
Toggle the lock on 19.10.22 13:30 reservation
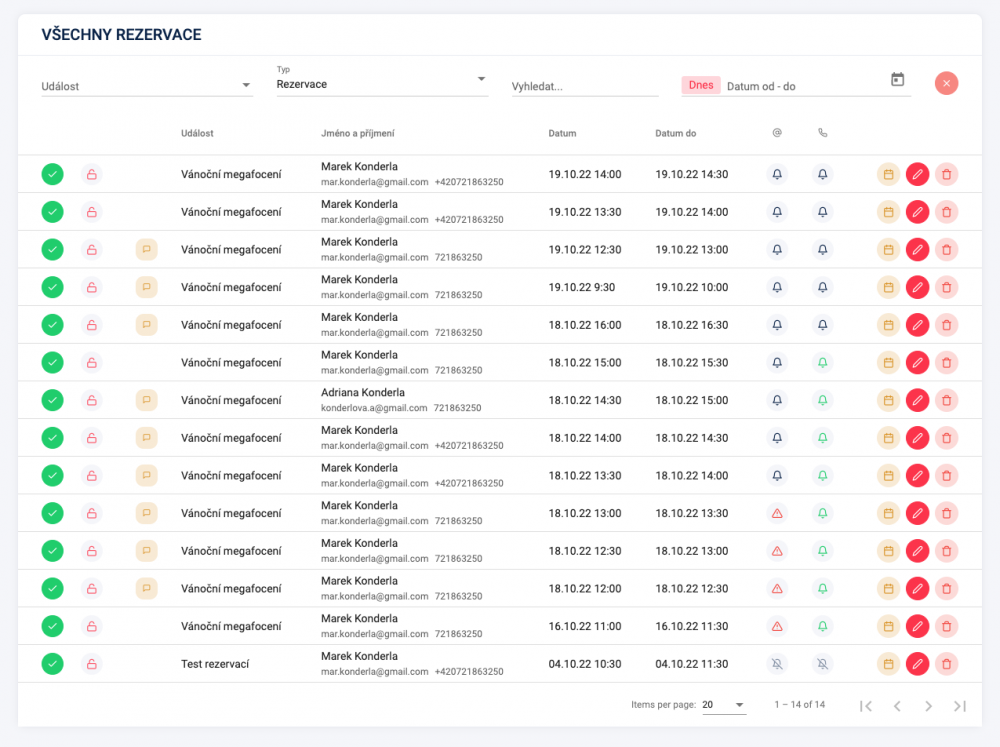[92, 212]
